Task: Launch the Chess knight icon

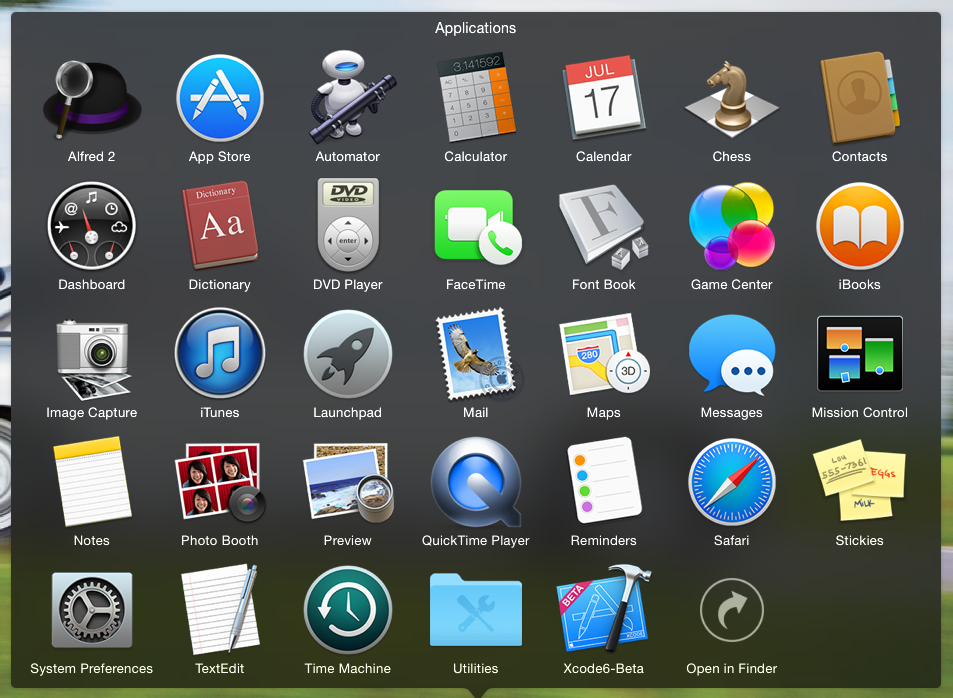Action: 731,98
